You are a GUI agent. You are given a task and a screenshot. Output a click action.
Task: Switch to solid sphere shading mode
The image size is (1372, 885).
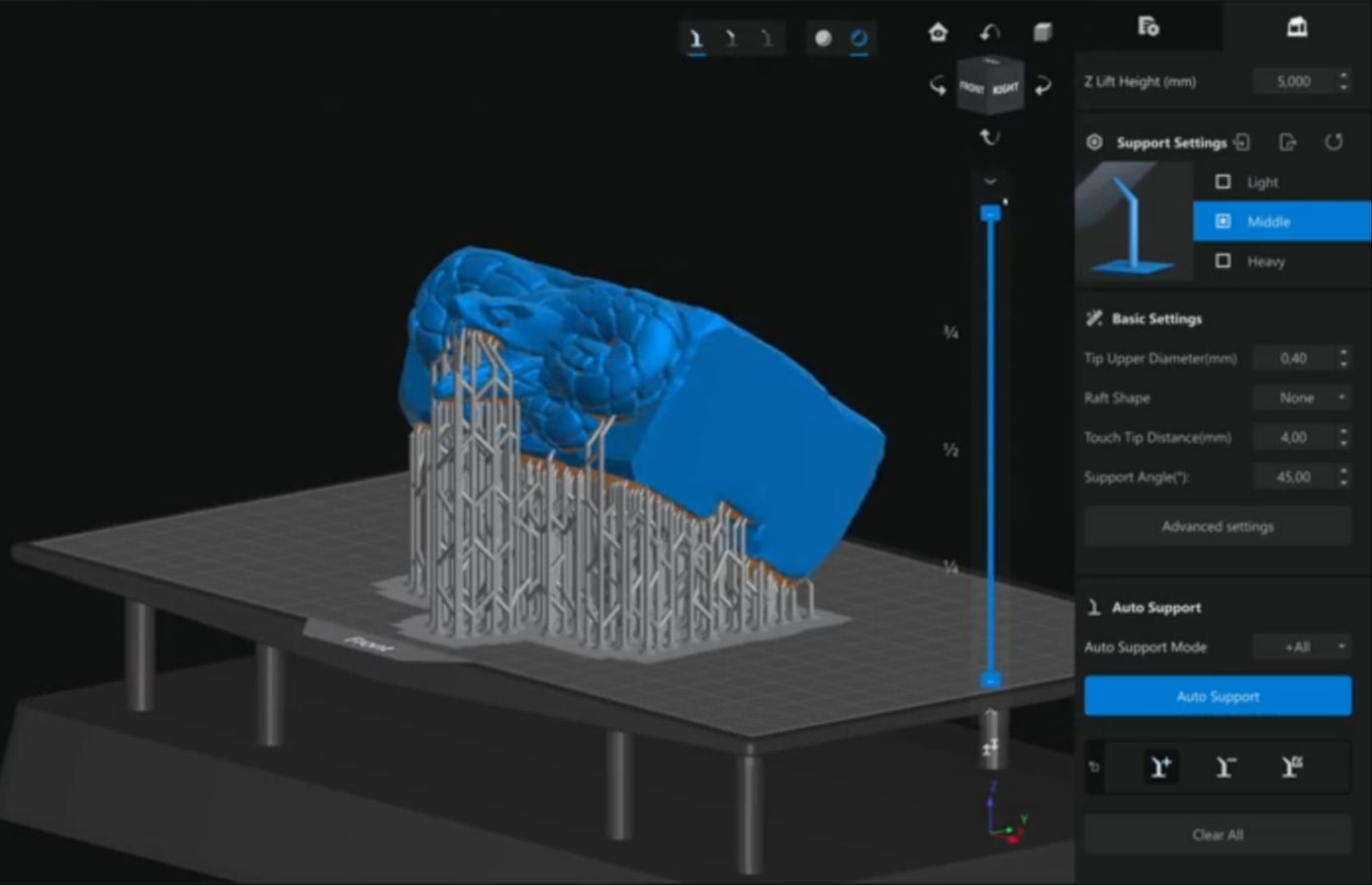tap(823, 39)
